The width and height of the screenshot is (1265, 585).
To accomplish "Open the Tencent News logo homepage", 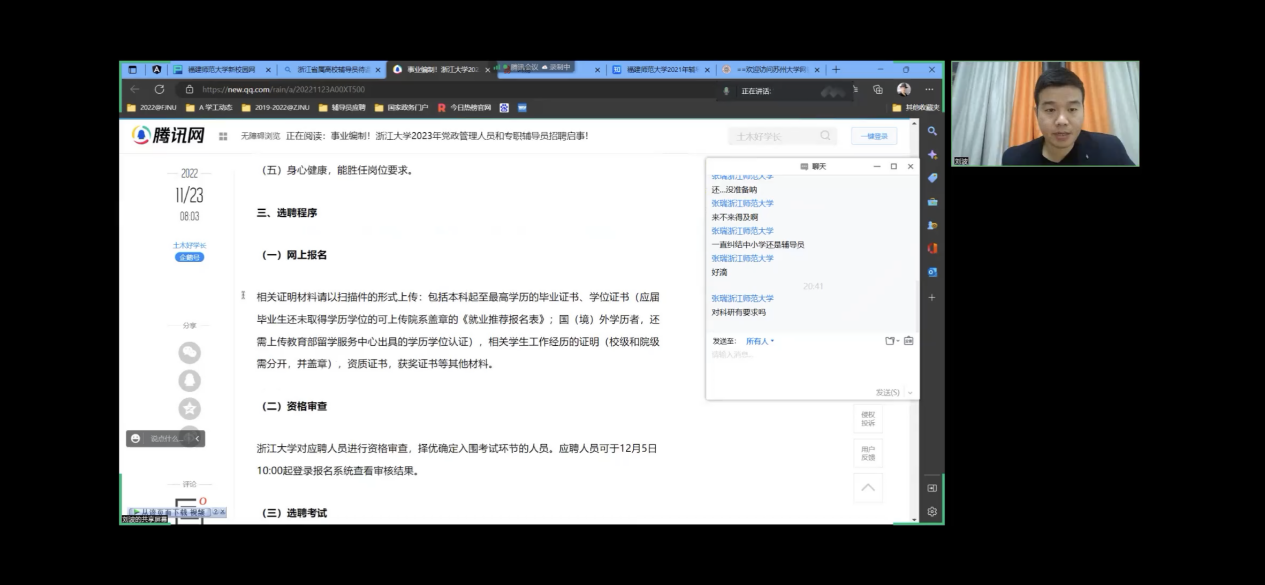I will 169,136.
